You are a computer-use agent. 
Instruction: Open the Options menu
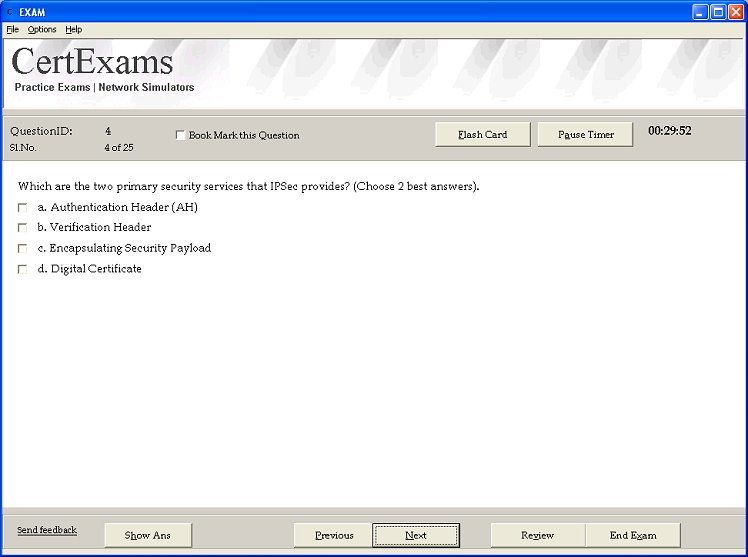(42, 30)
